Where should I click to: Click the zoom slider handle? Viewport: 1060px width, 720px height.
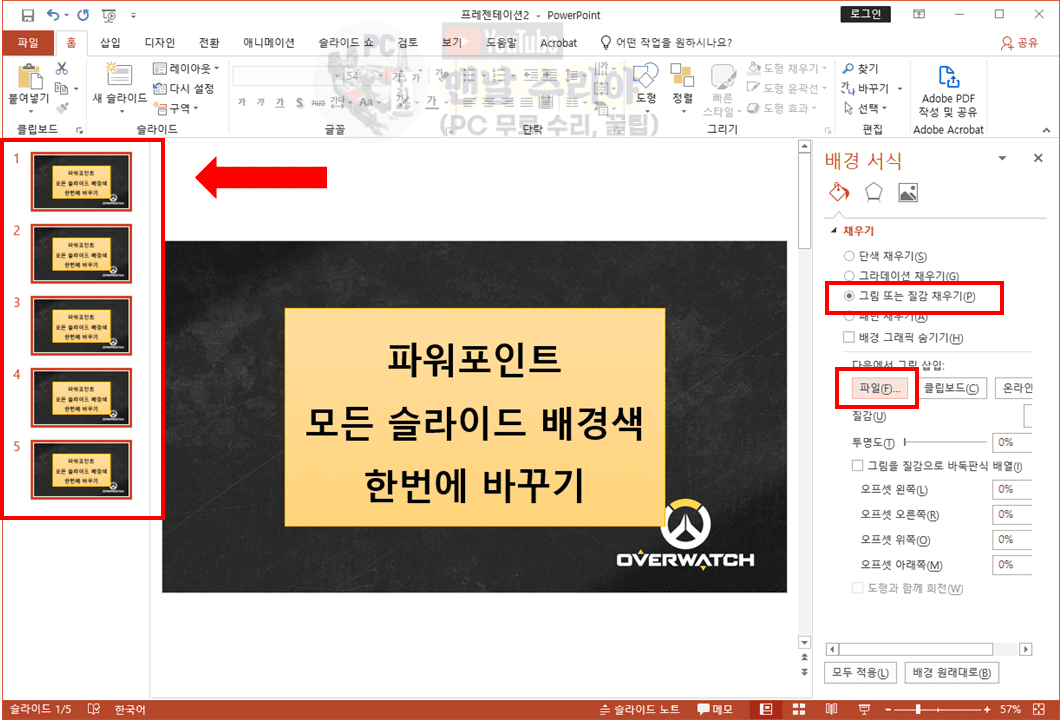point(917,709)
